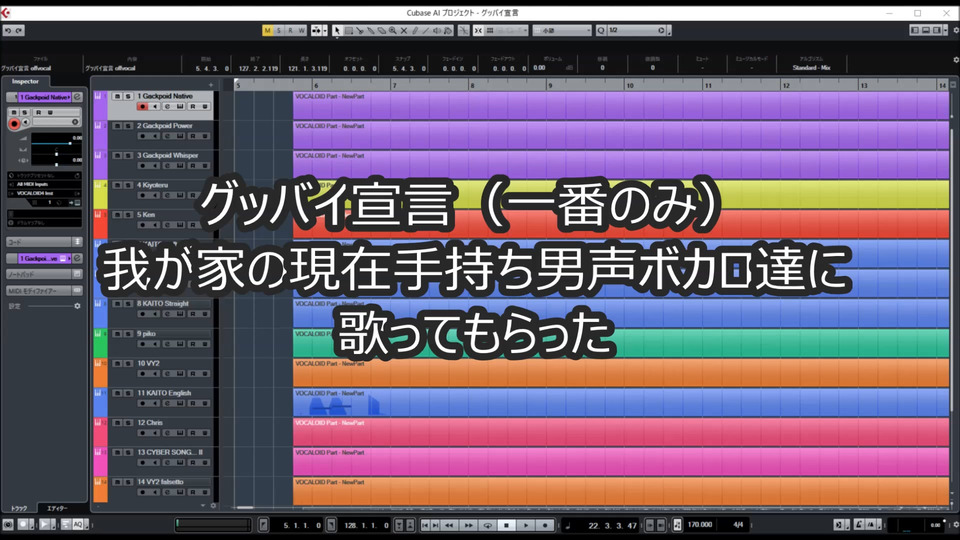
Task: Select the Glue tool in toolbar
Action: click(x=370, y=31)
